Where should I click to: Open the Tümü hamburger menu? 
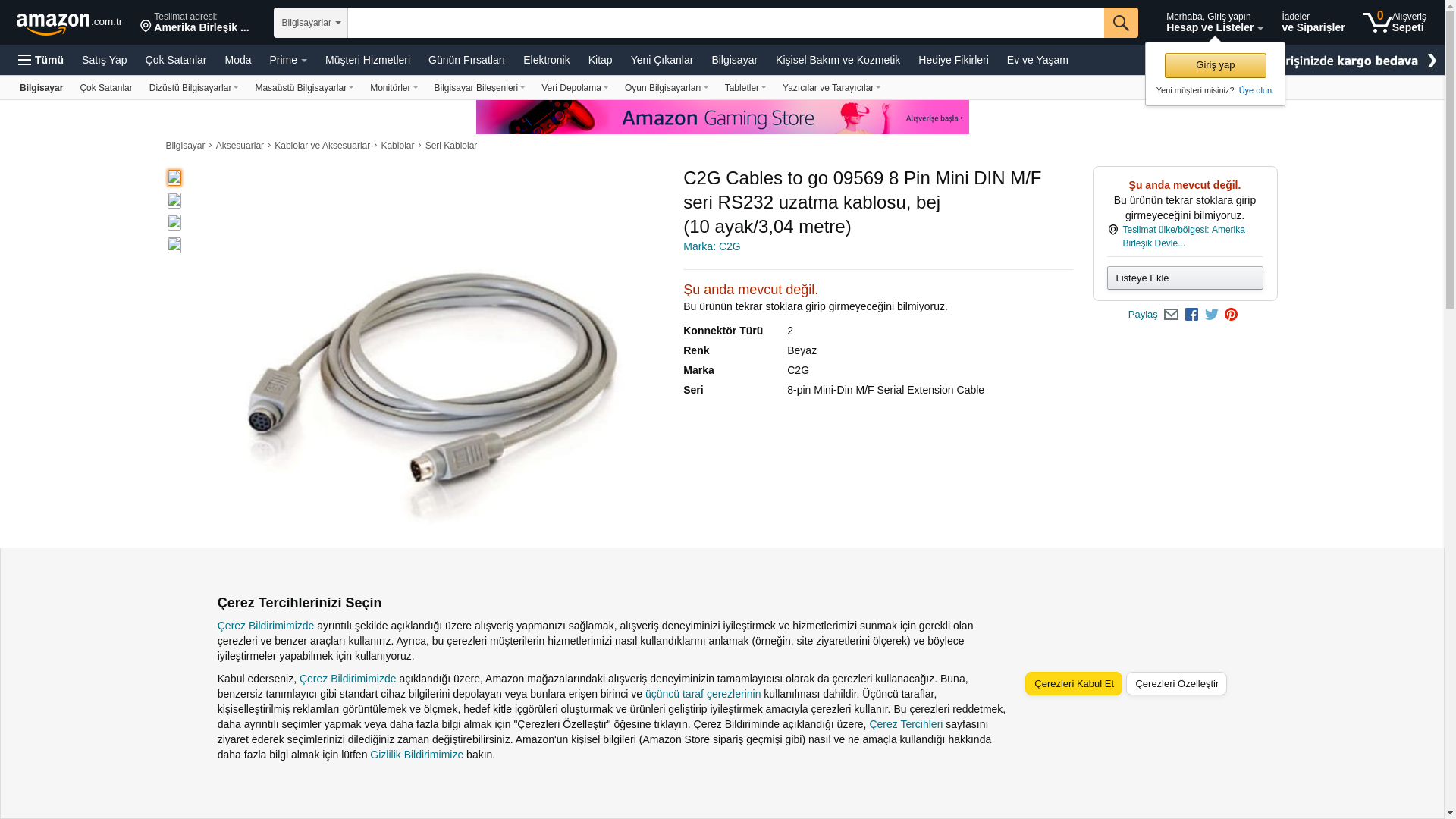[41, 60]
